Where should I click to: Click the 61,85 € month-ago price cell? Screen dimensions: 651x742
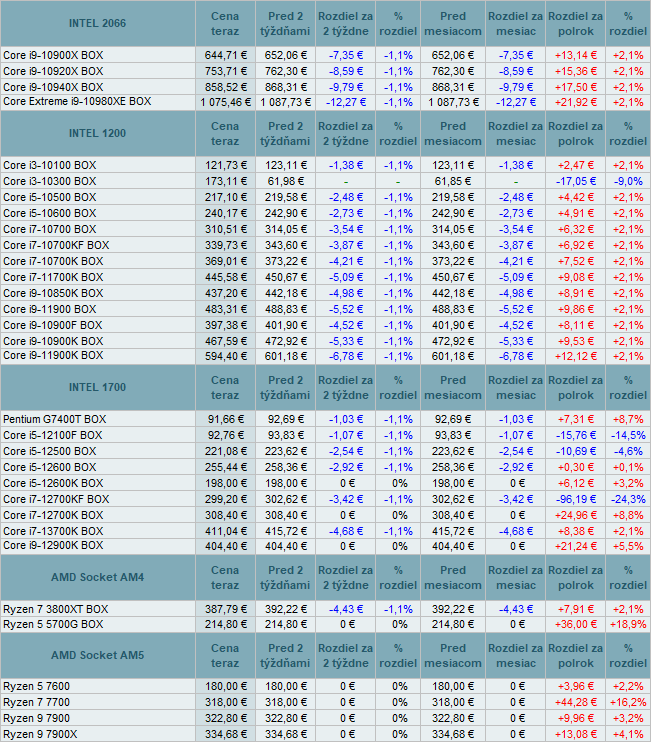click(x=453, y=182)
